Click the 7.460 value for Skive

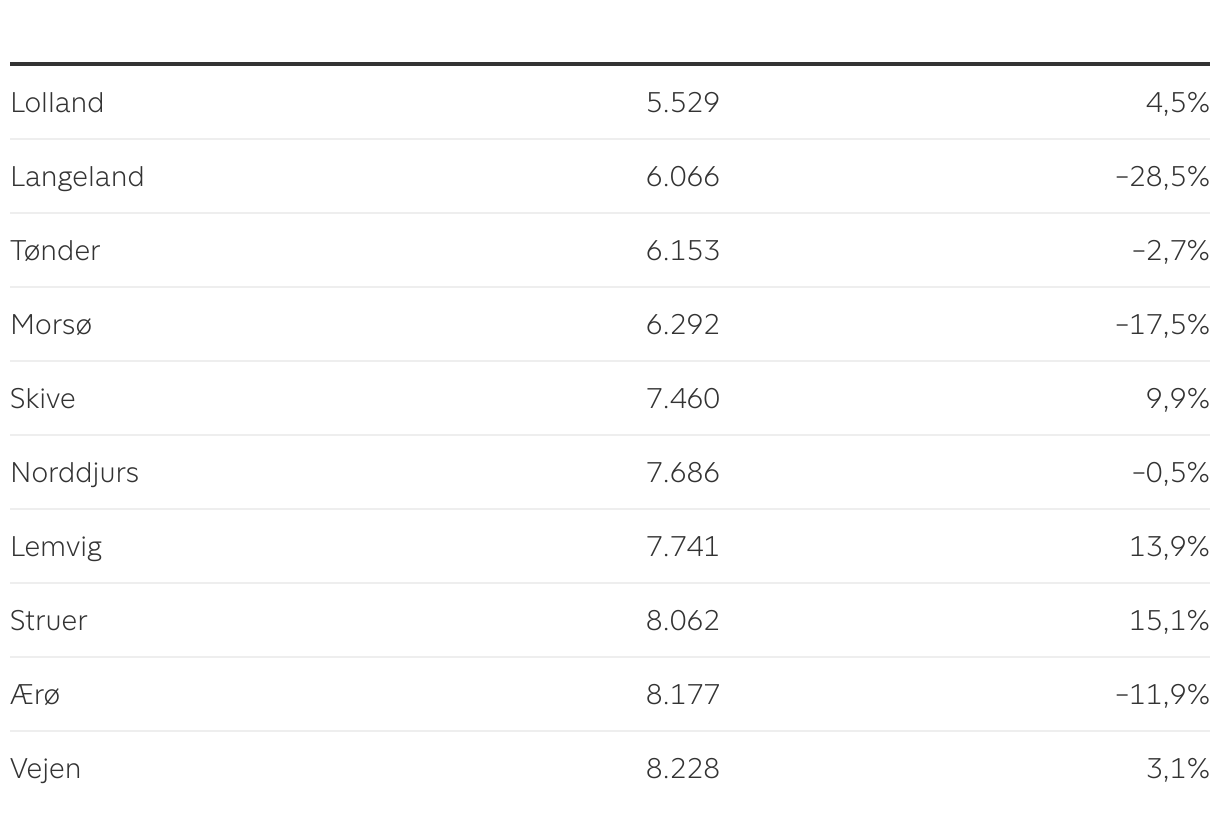(x=683, y=398)
